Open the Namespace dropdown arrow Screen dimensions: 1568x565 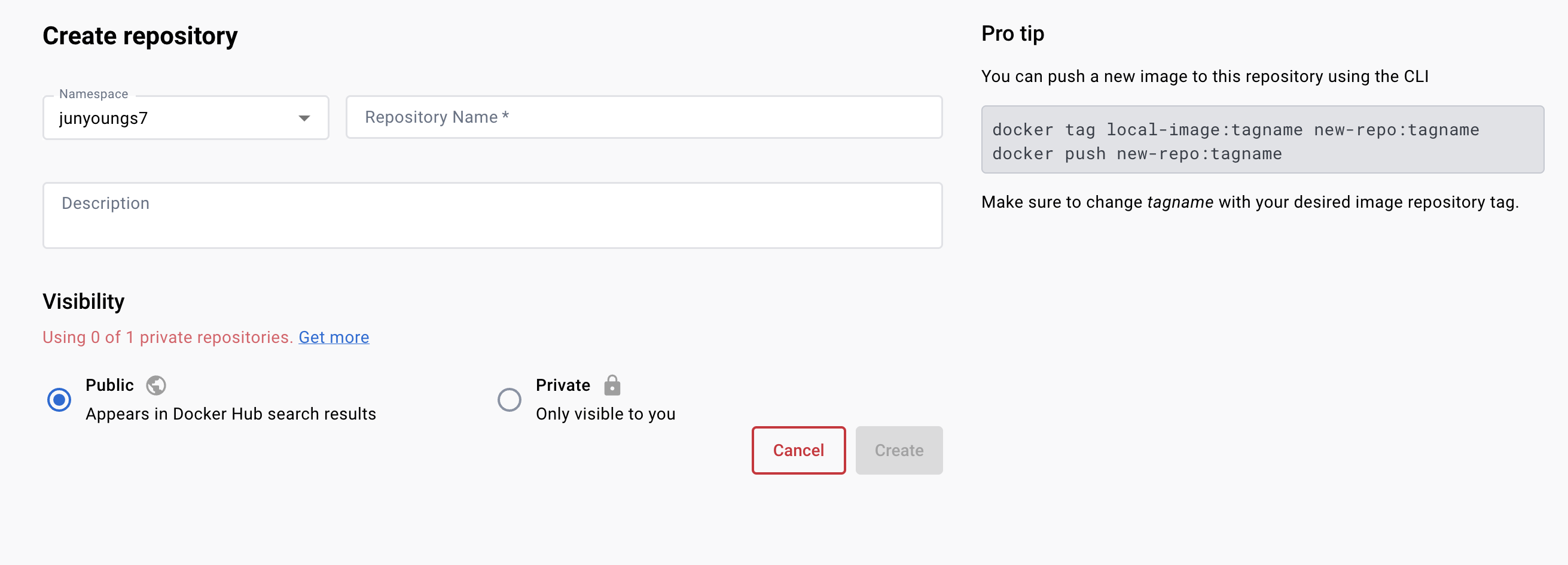(x=304, y=119)
